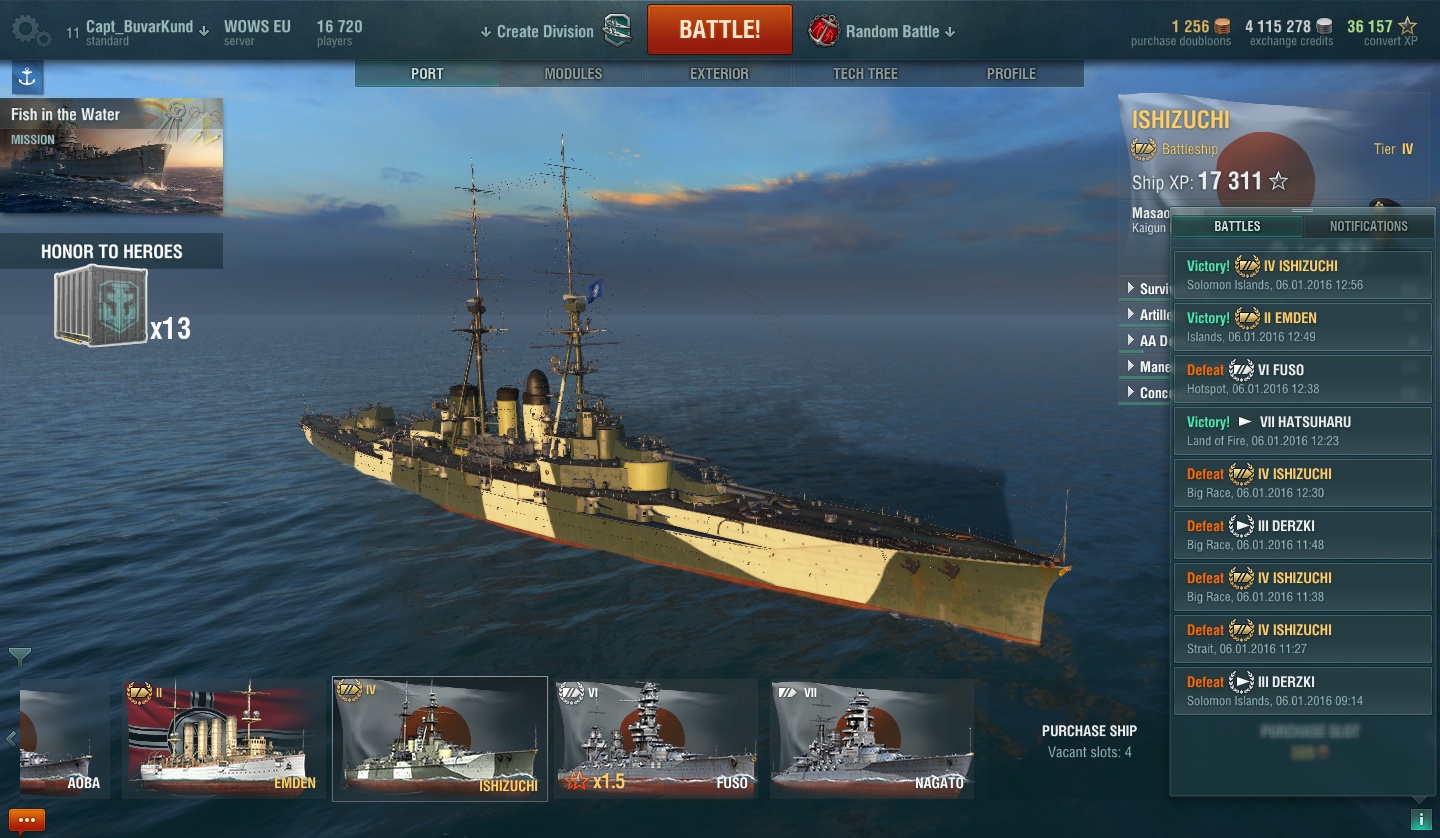Switch to the Notifications tab

pyautogui.click(x=1368, y=226)
